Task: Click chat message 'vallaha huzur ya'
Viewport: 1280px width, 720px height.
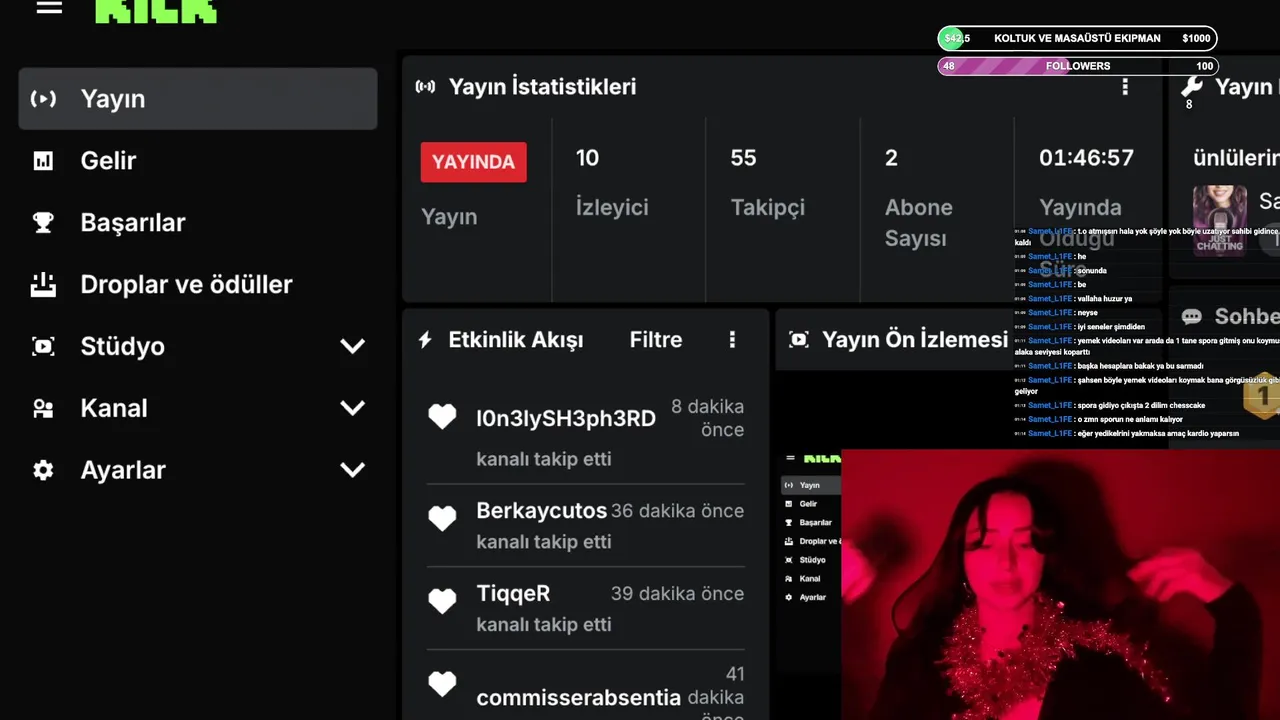Action: click(x=1104, y=299)
